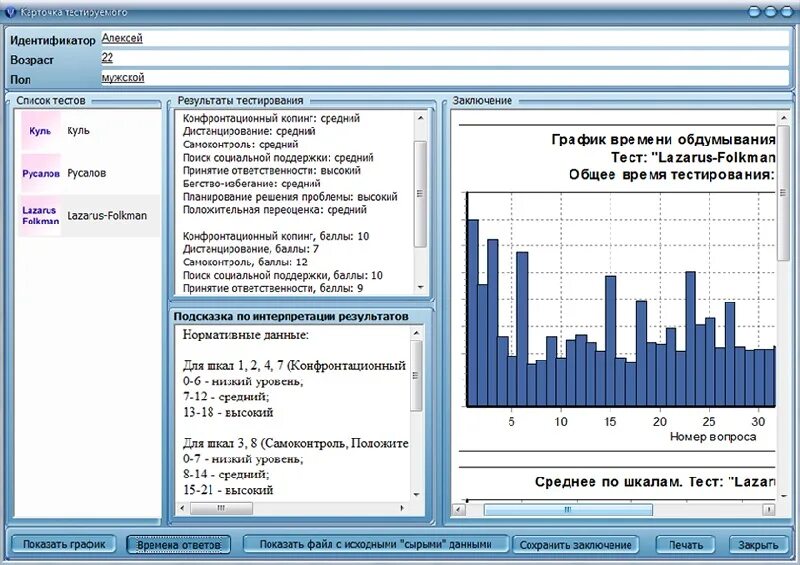The width and height of the screenshot is (800, 565).
Task: Click text 'Положительная переоценка: средний'
Action: click(274, 210)
